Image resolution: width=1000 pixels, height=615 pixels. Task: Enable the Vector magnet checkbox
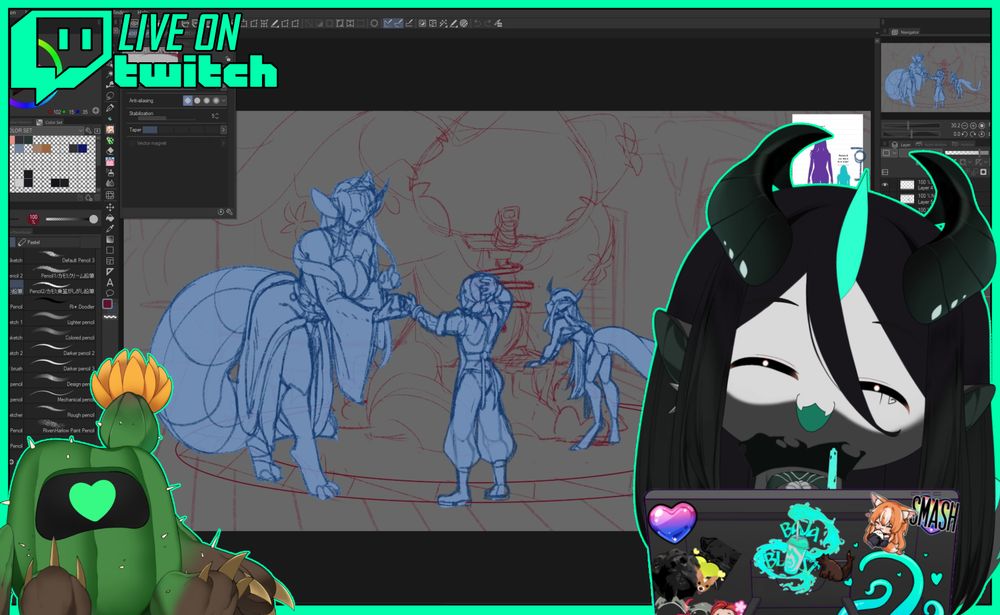pyautogui.click(x=132, y=144)
